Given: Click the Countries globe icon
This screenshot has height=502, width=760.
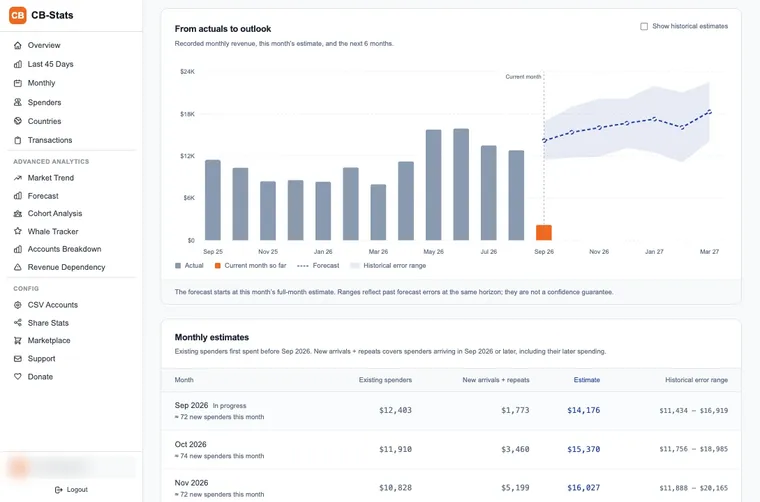Looking at the screenshot, I should [x=18, y=121].
